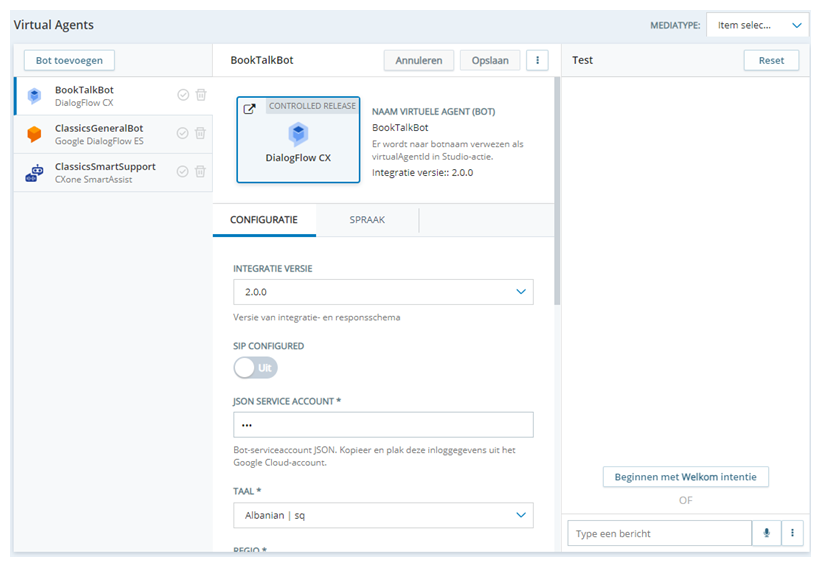This screenshot has height=582, width=817.
Task: Delete ClassicsSmartSupport using the trash icon
Action: [200, 172]
